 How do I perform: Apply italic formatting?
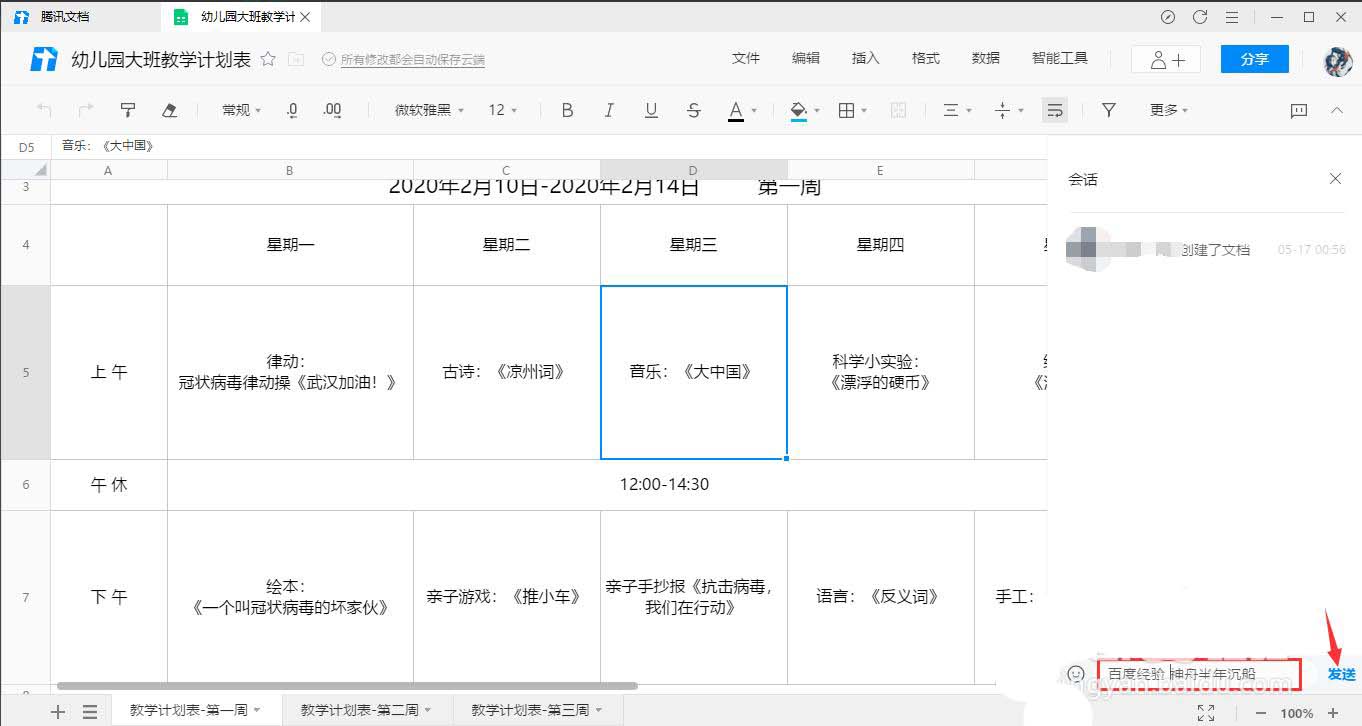point(609,110)
